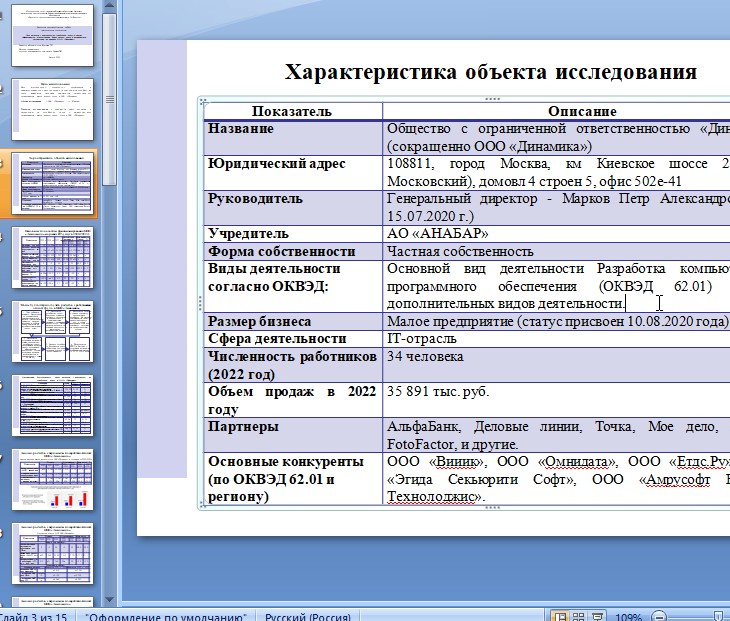Click the competitors cell starting with 'ООО «Вииик»'

click(556, 479)
